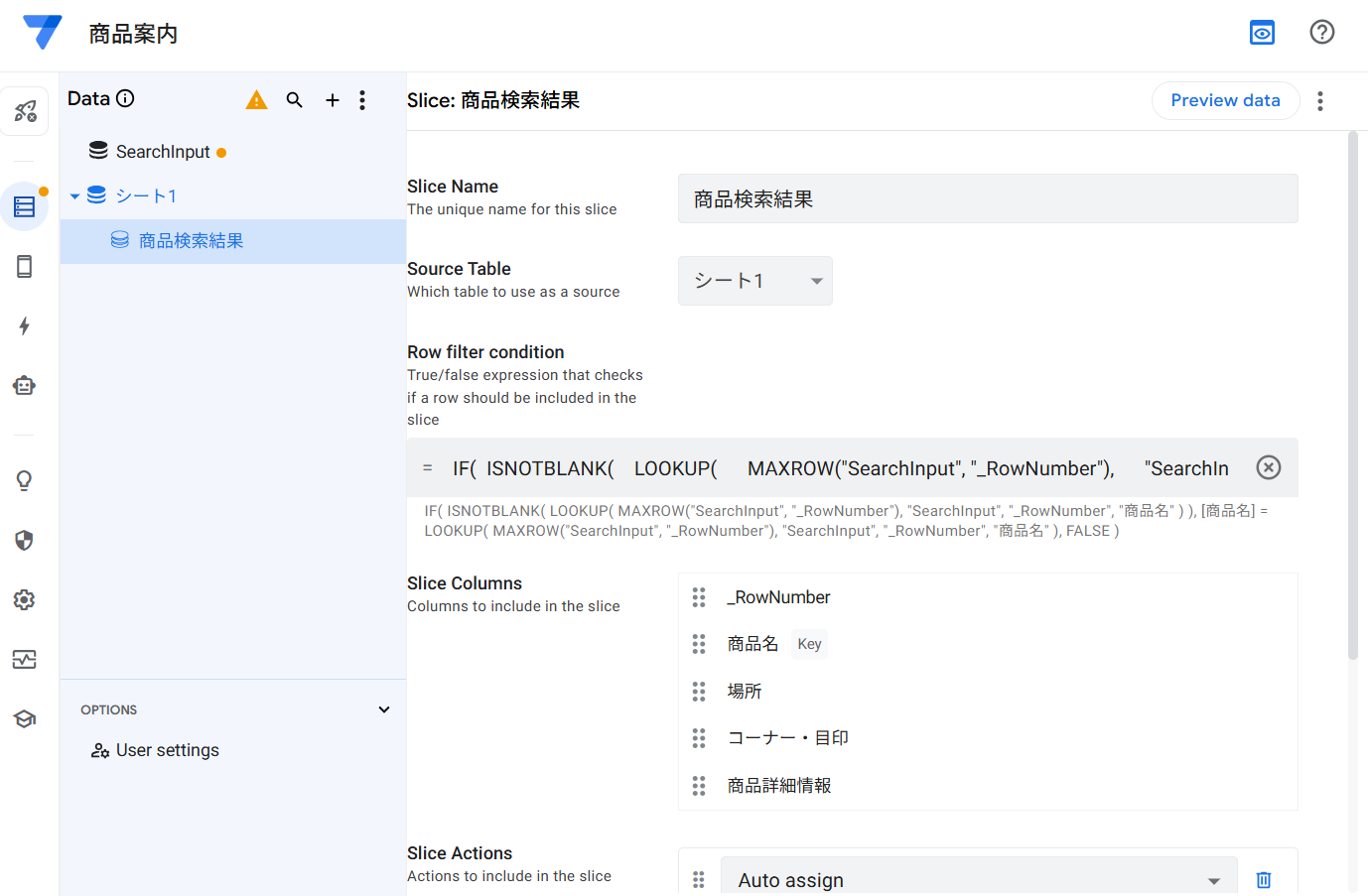Open slice more options menu

click(1320, 101)
